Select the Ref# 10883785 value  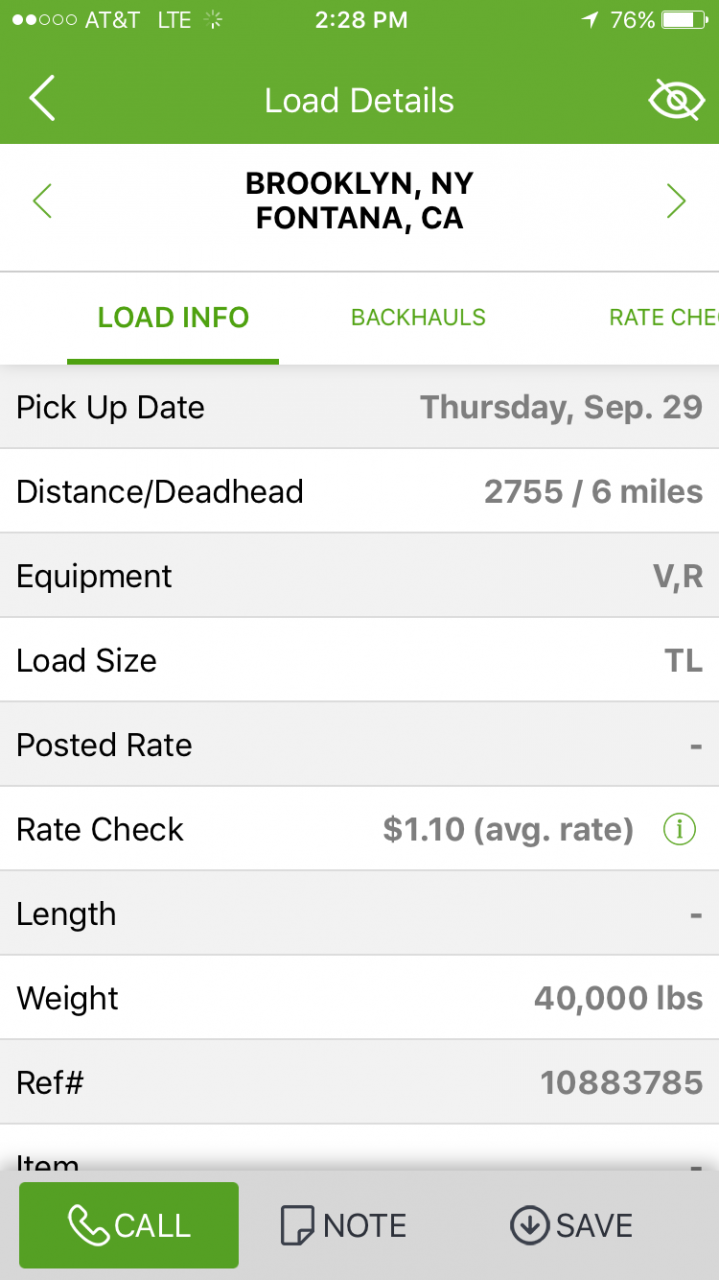pos(621,1082)
